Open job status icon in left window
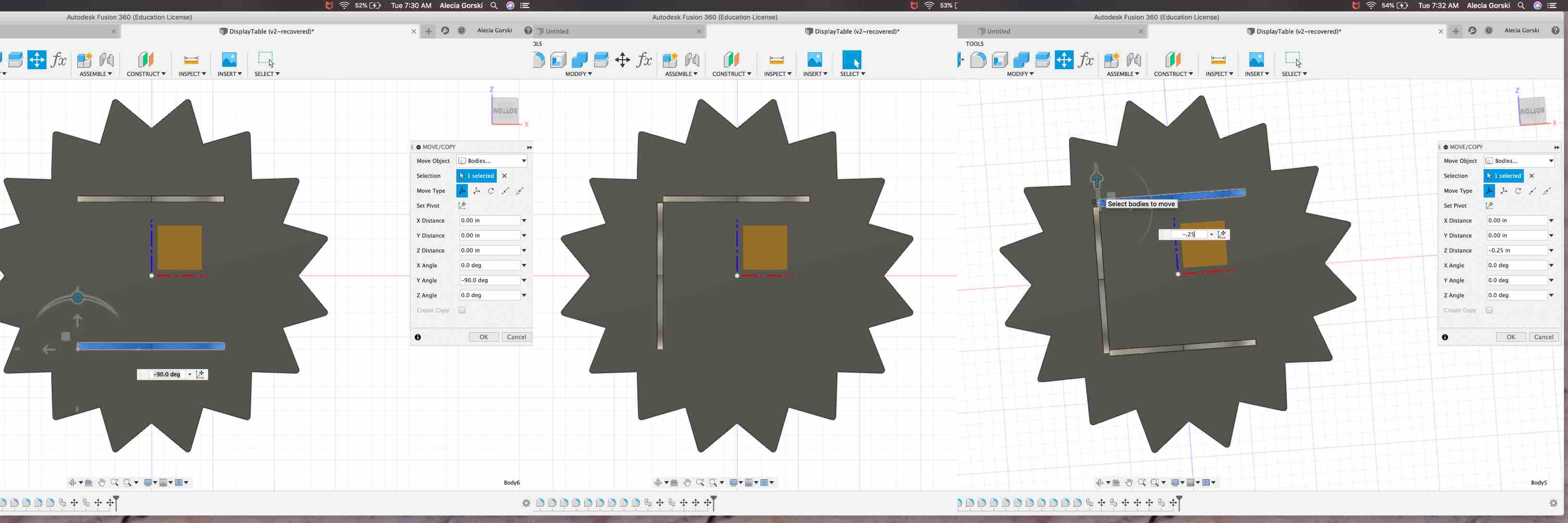 [461, 30]
